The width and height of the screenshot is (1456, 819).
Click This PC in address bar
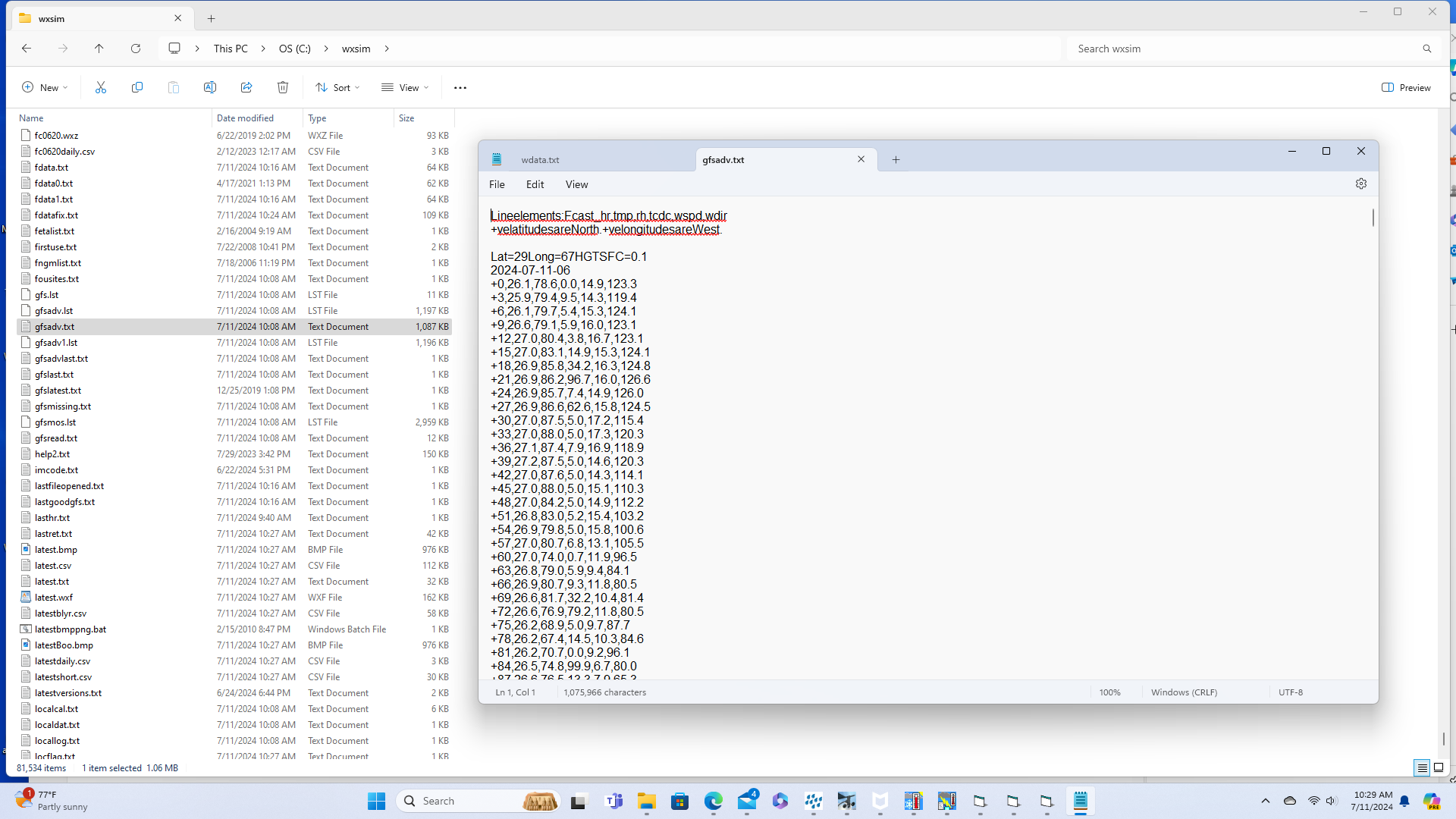231,49
